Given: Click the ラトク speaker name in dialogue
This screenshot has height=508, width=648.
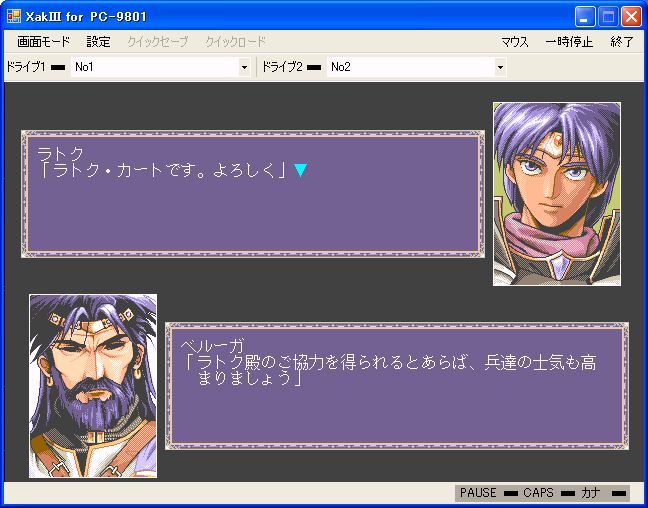Looking at the screenshot, I should [60, 154].
